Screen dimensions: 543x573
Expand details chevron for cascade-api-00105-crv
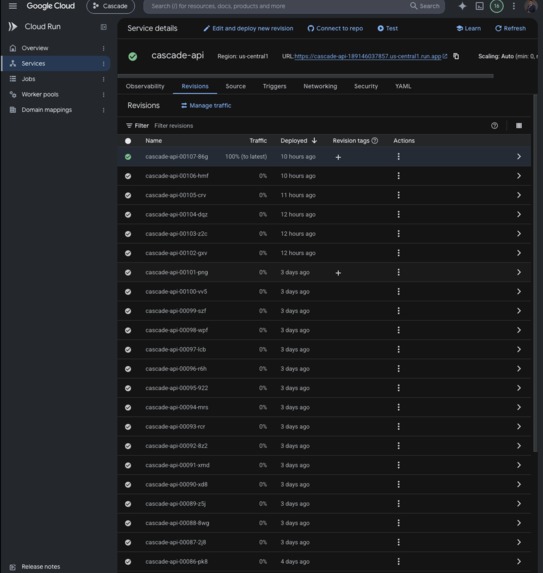click(x=519, y=195)
